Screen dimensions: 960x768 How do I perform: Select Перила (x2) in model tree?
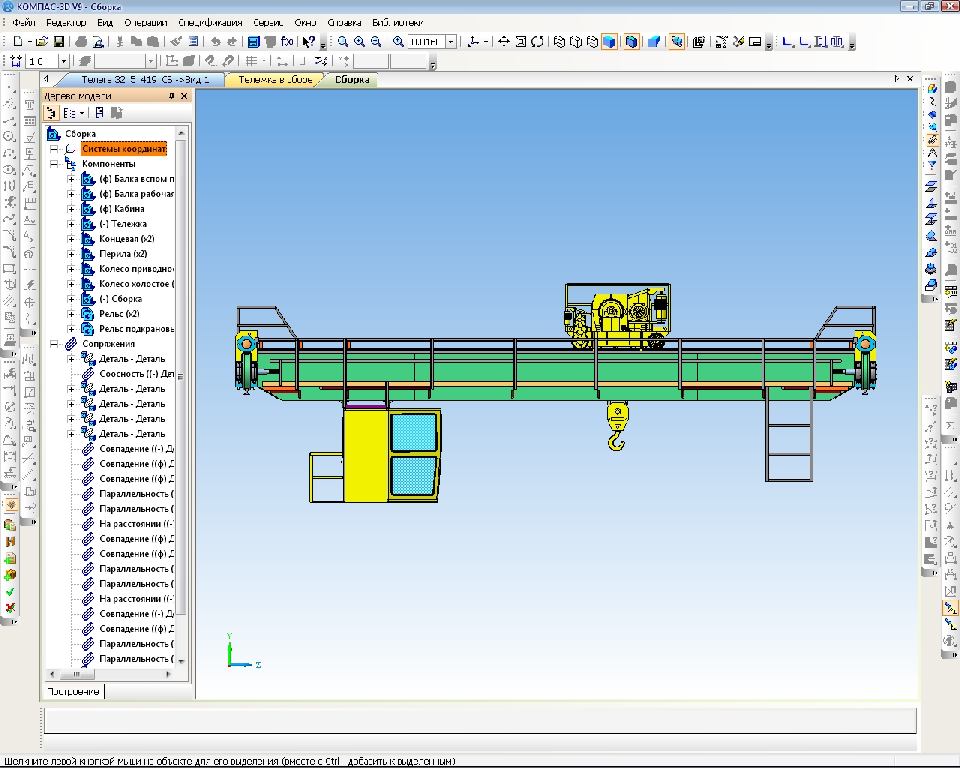point(123,254)
